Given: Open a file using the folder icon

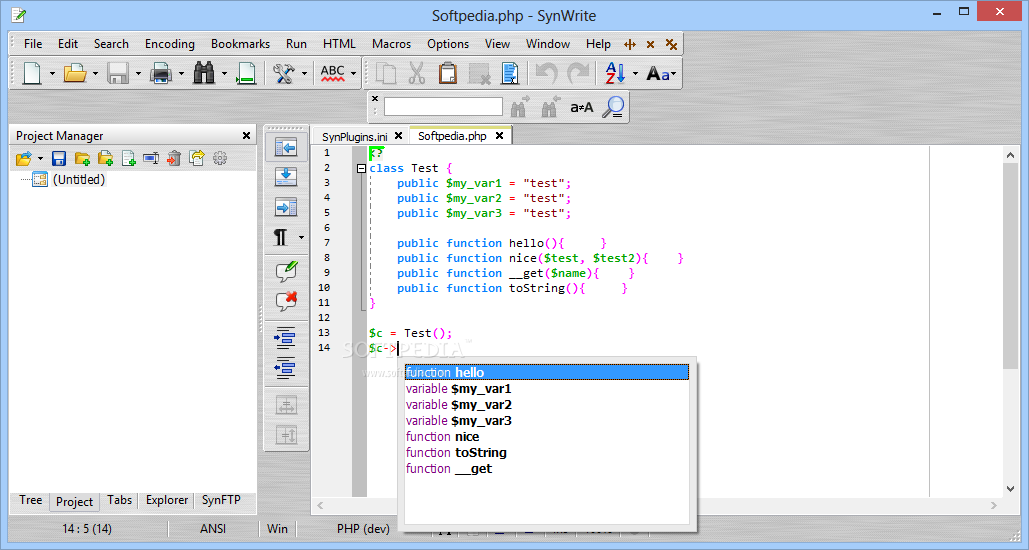Looking at the screenshot, I should 75,73.
